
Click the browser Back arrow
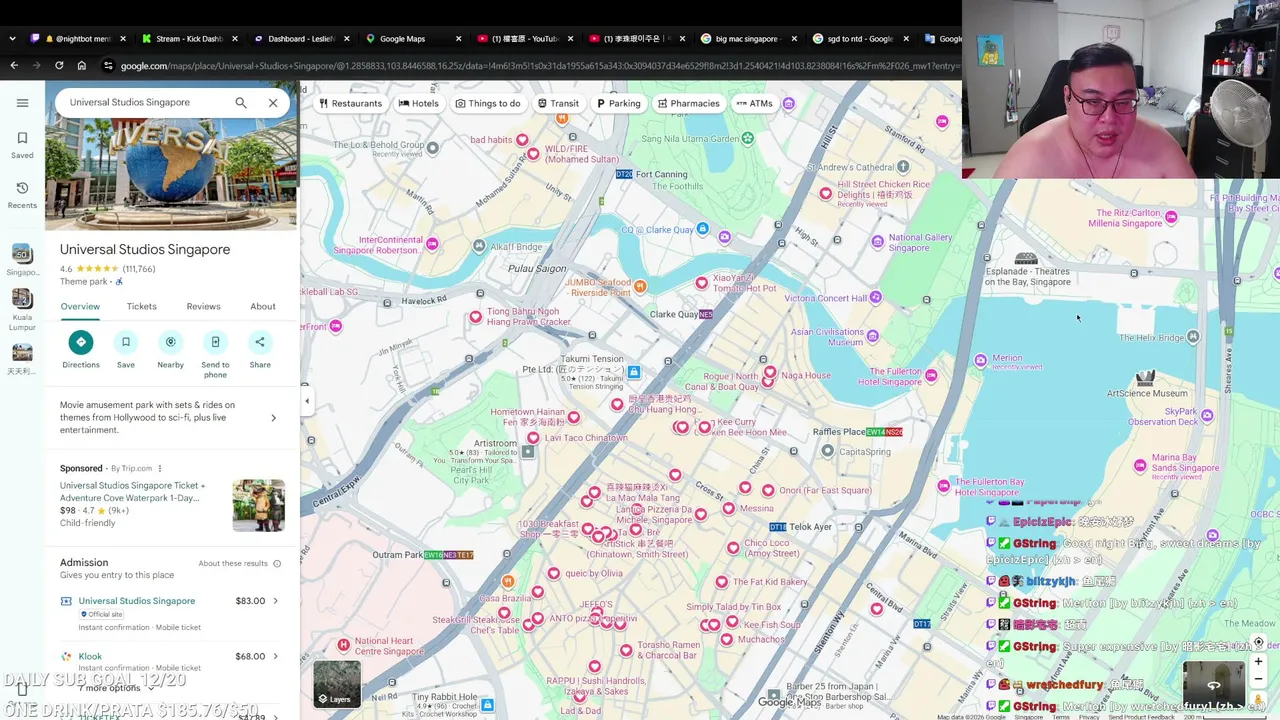(14, 66)
